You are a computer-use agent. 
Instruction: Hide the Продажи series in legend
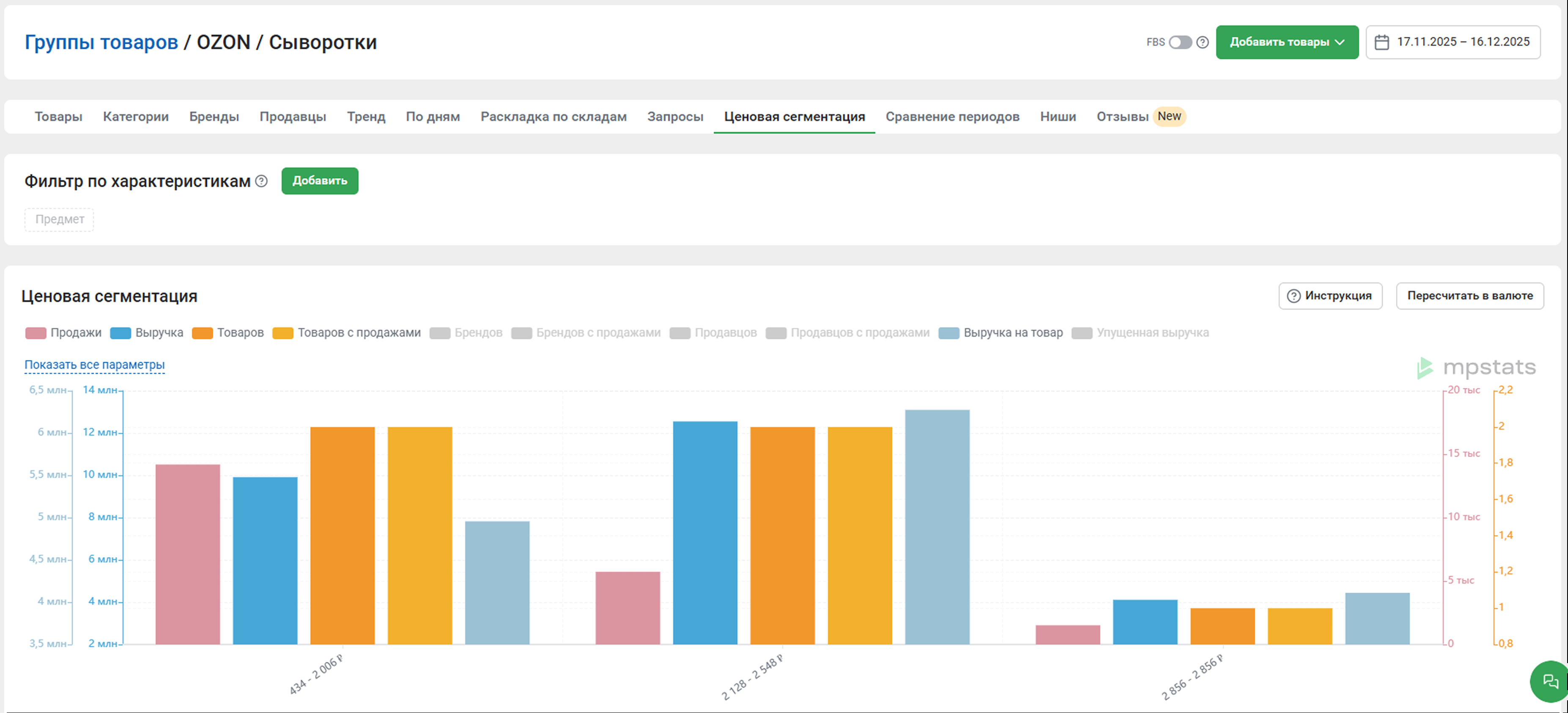click(64, 332)
